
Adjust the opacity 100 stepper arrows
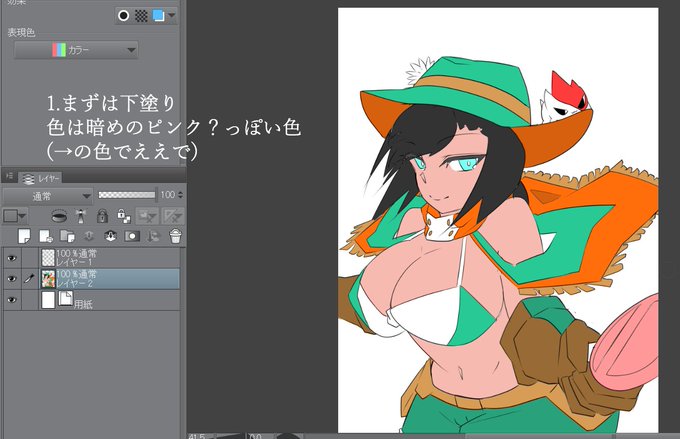point(180,195)
